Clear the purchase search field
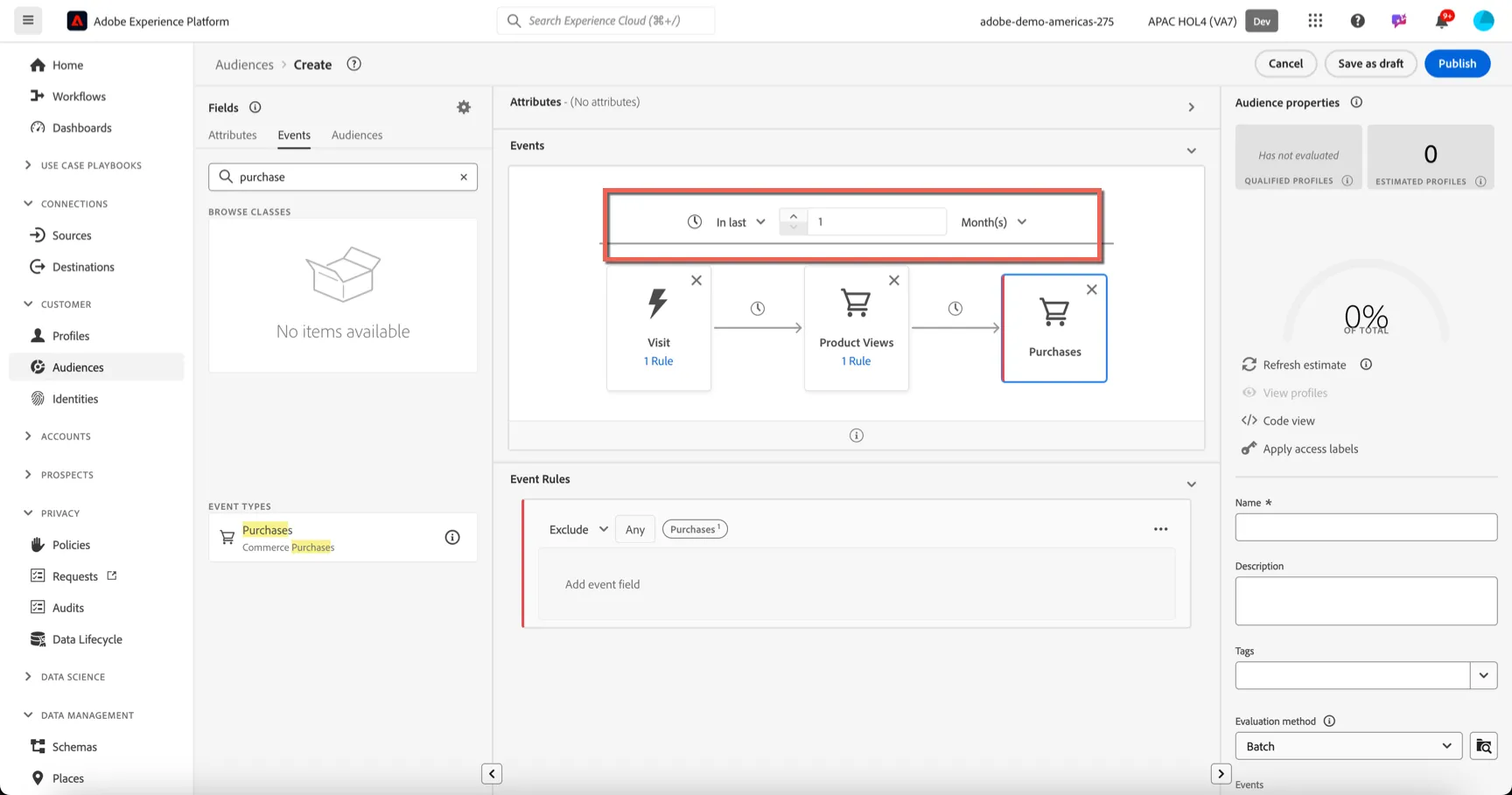 464,177
